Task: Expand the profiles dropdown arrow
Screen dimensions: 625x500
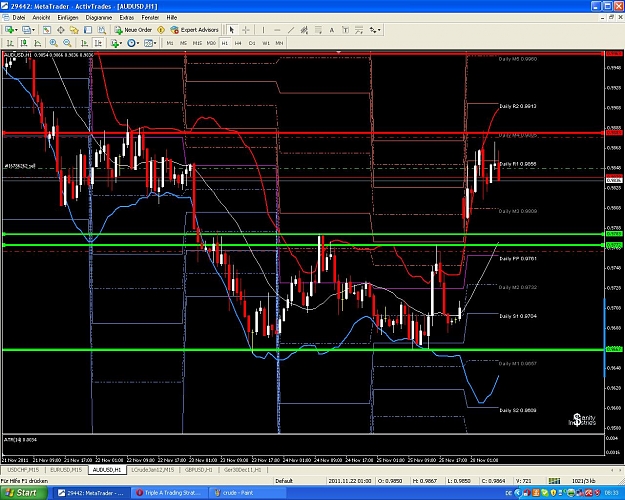Action: (33, 30)
